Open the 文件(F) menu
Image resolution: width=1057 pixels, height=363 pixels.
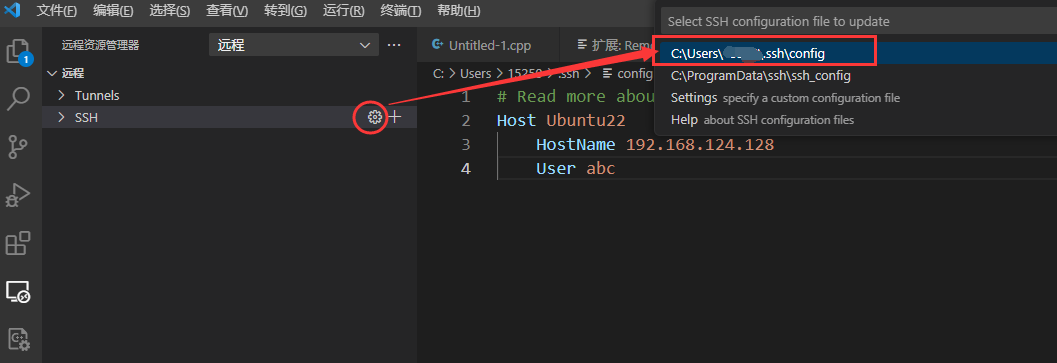point(57,11)
